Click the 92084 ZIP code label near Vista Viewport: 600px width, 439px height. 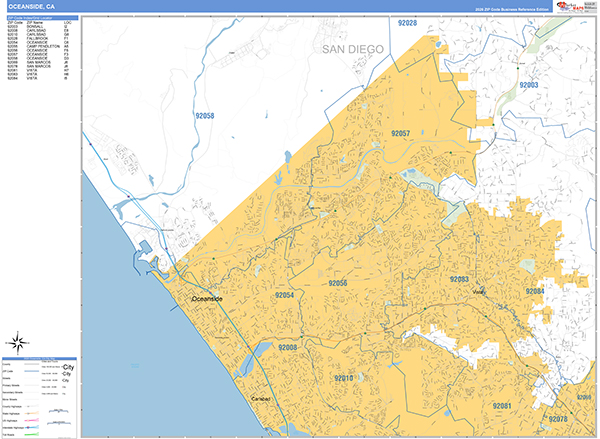coord(534,291)
